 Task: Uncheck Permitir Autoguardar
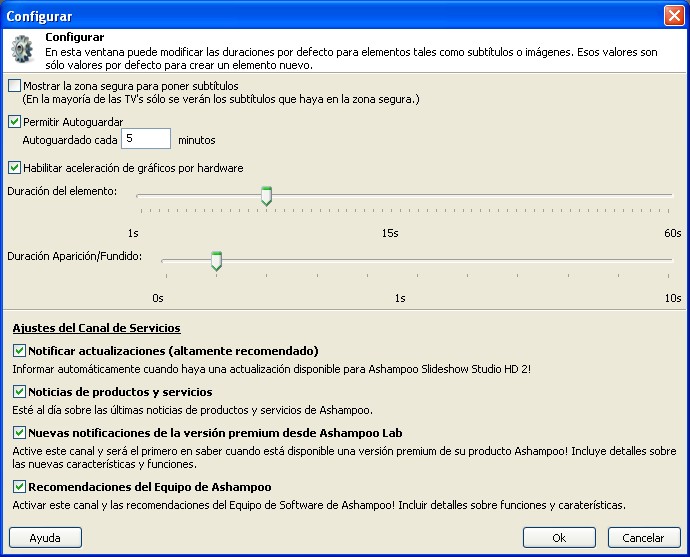point(14,121)
